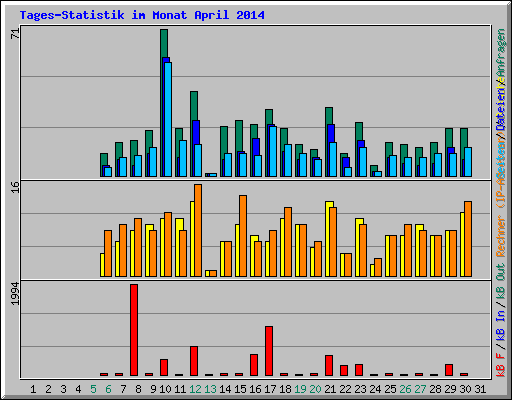Viewport: 512px width, 400px height.
Task: Click day label '4' on the x-axis
Action: pos(78,389)
